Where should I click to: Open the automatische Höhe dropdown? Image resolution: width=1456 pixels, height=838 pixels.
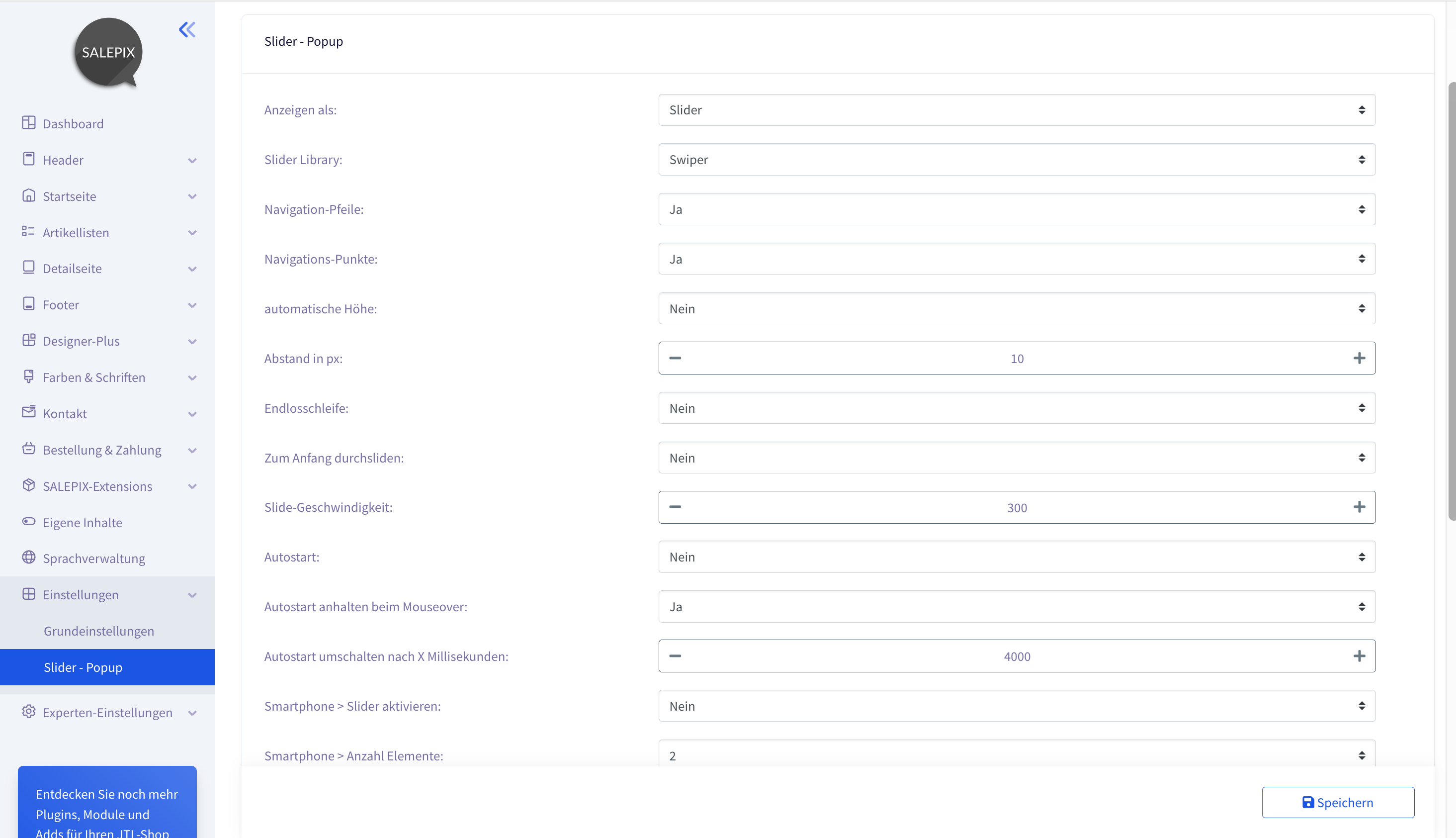[1017, 308]
